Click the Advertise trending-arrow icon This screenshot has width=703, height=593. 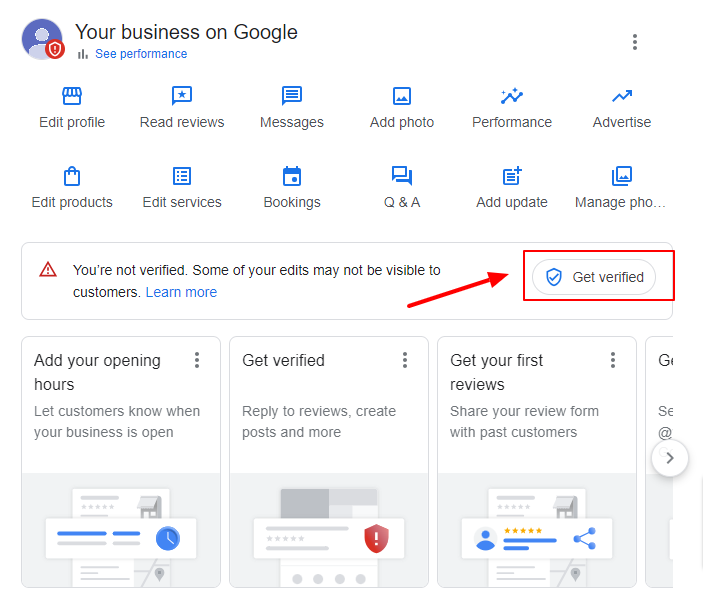(x=622, y=95)
